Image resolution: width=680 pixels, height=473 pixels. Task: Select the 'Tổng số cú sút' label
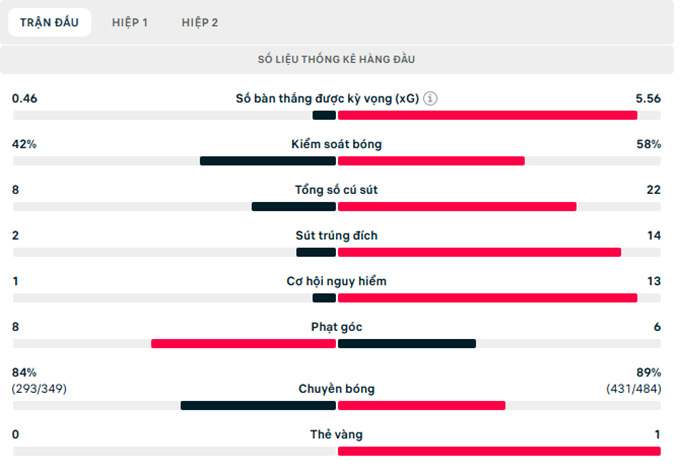(x=336, y=190)
